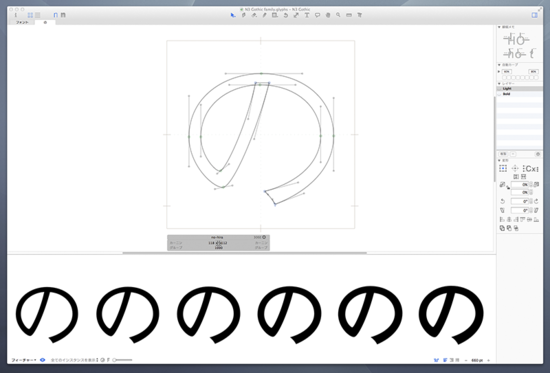Select the Pencil tool in toolbar
550x373 pixels.
point(264,15)
